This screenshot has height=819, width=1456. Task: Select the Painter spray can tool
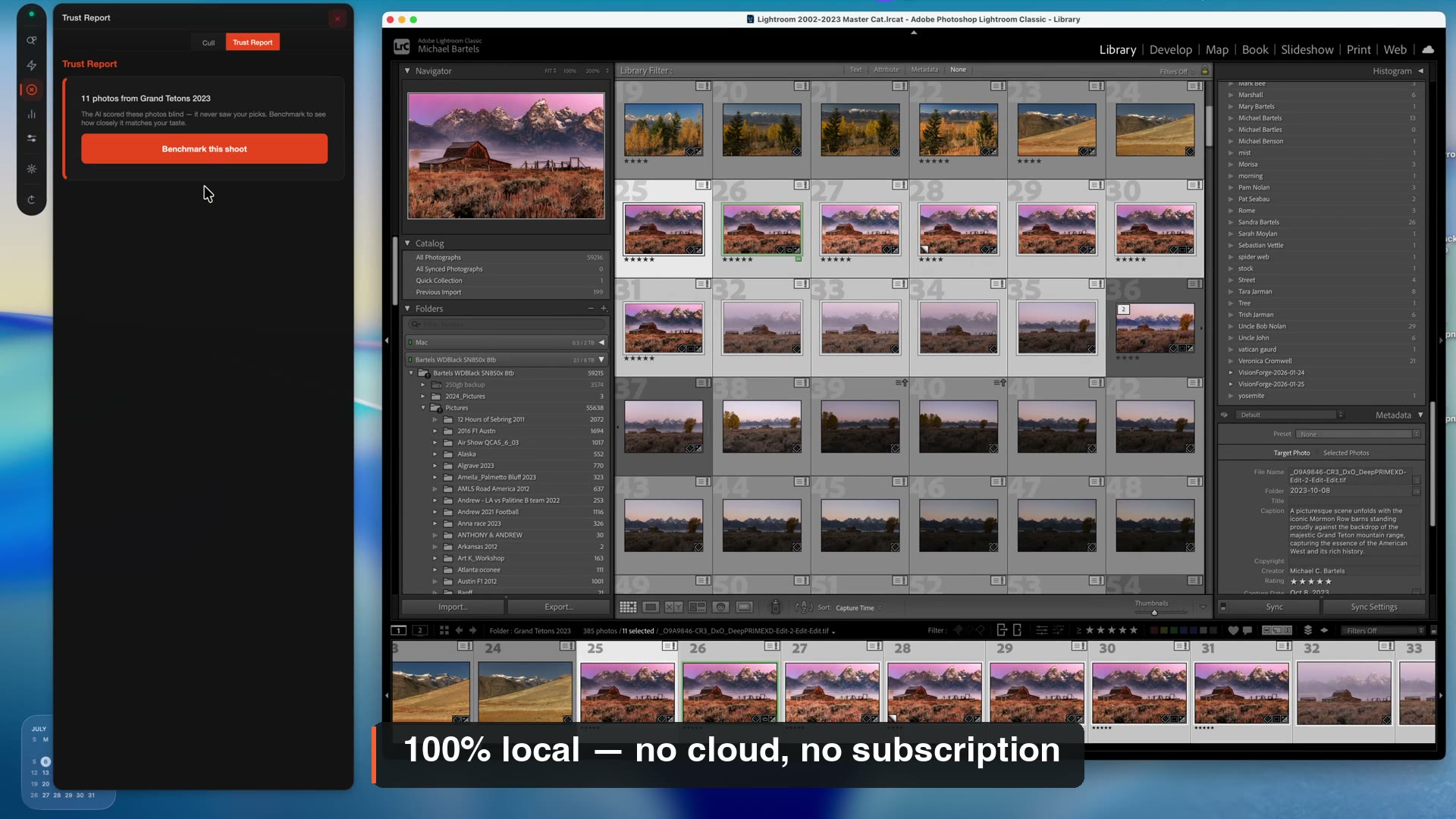pyautogui.click(x=775, y=607)
